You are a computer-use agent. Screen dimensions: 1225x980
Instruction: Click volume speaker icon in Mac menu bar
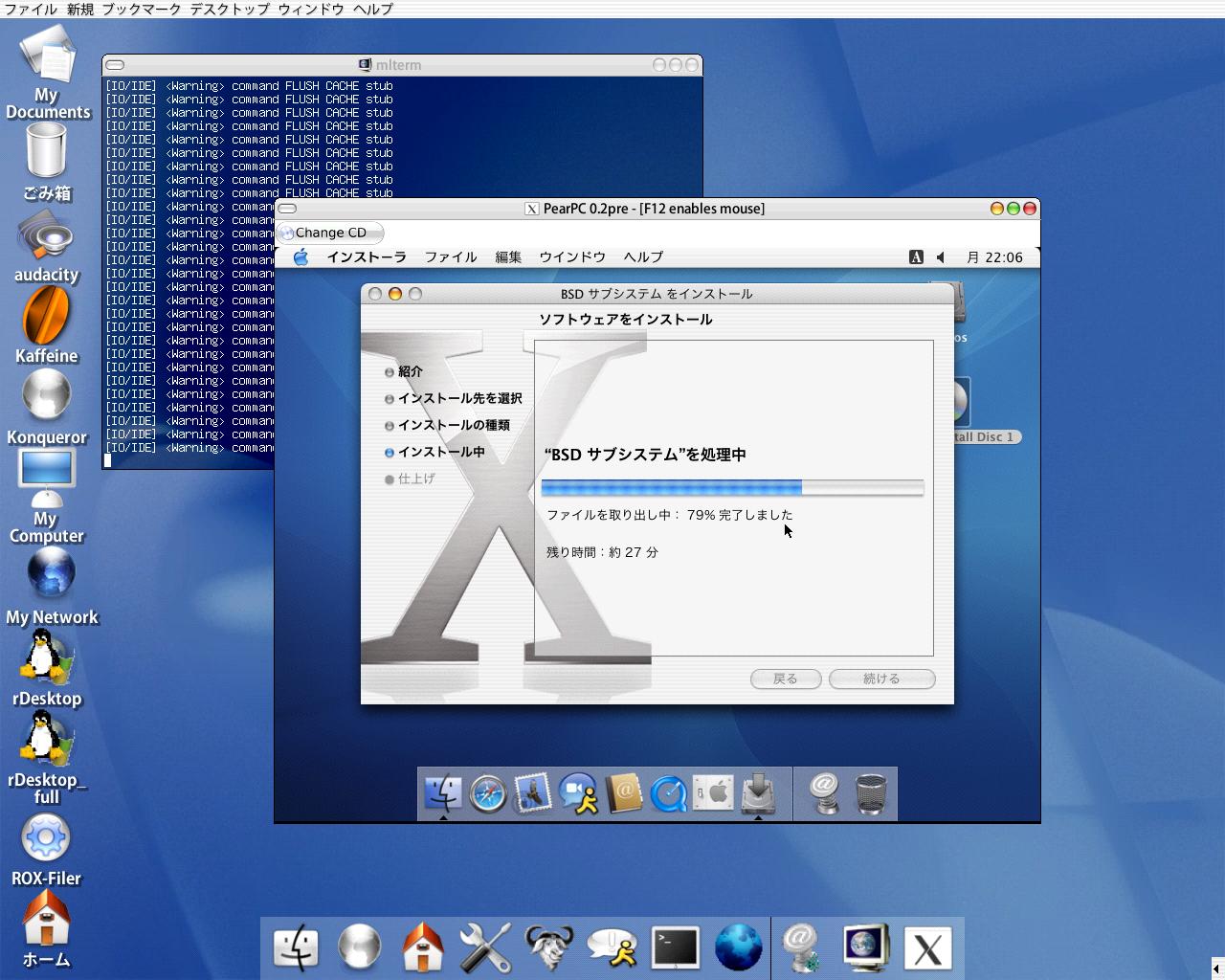[940, 256]
